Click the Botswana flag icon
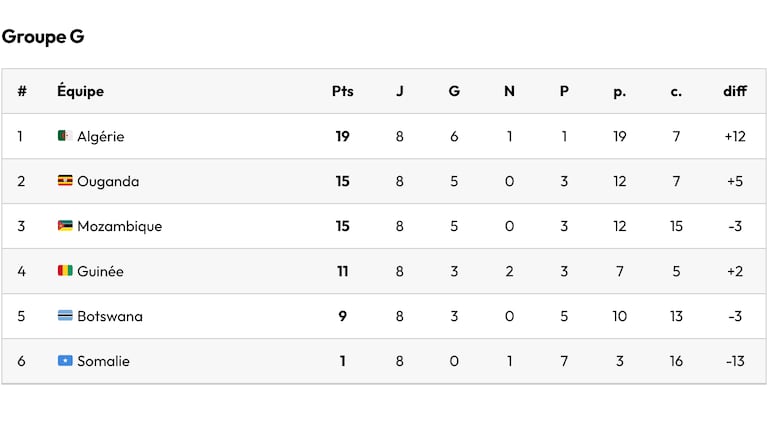Viewport: 768px width, 424px height. point(65,316)
